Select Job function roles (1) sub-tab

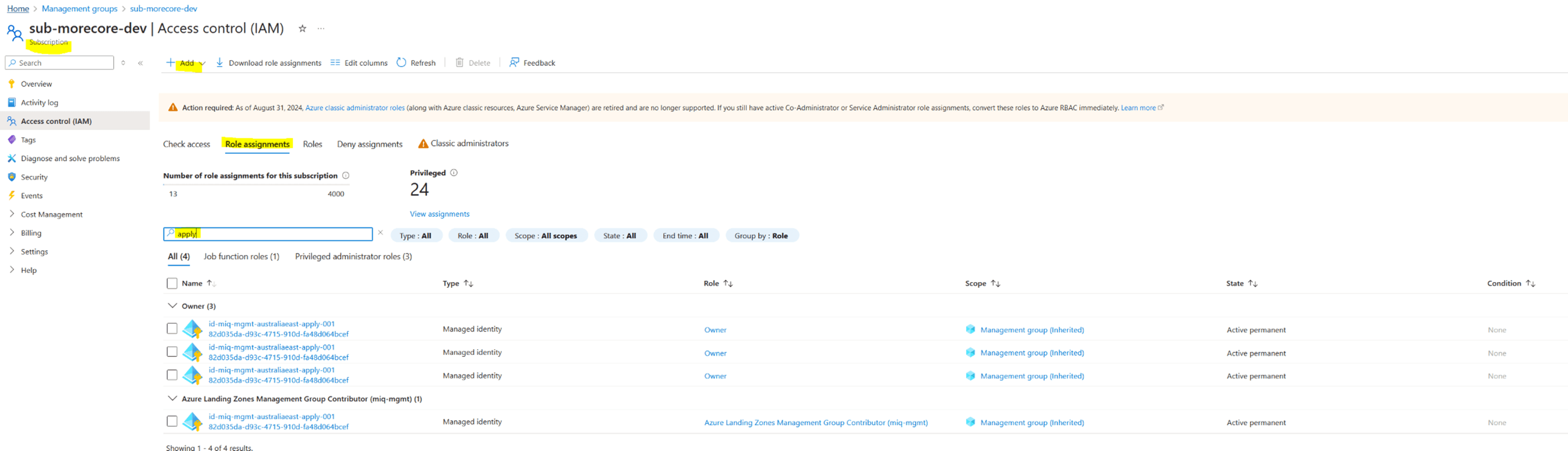(242, 256)
